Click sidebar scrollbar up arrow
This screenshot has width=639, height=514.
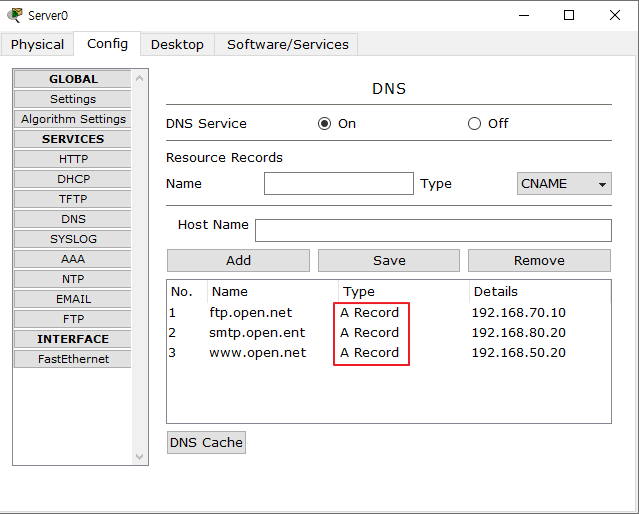(139, 78)
